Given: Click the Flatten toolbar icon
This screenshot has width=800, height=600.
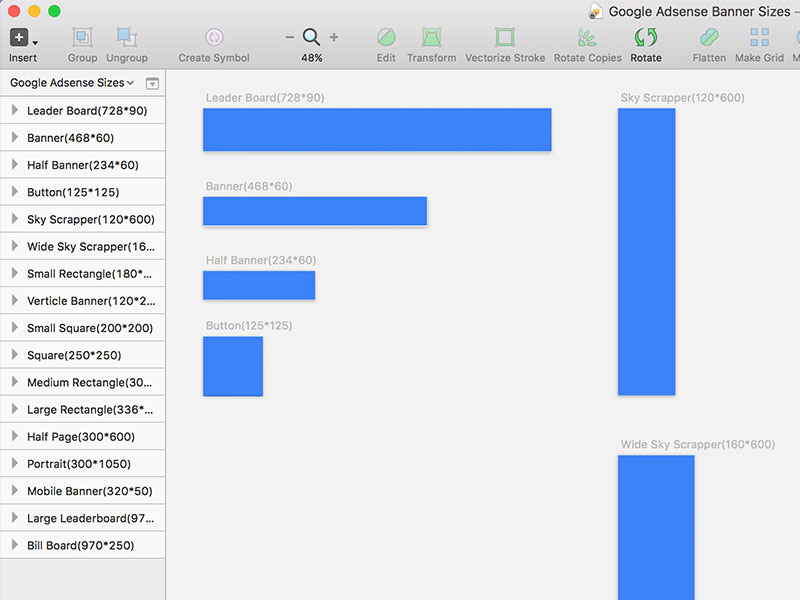Looking at the screenshot, I should 709,38.
